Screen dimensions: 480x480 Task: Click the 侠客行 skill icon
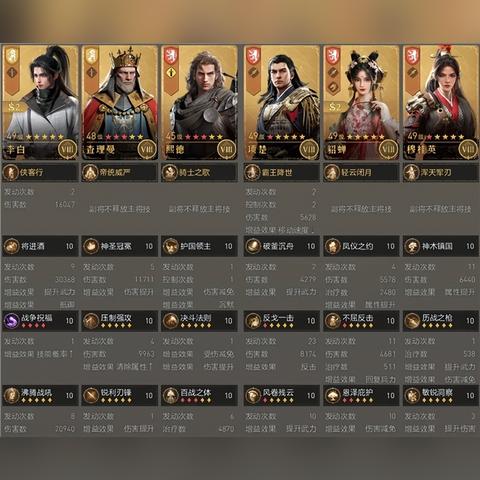(11, 172)
